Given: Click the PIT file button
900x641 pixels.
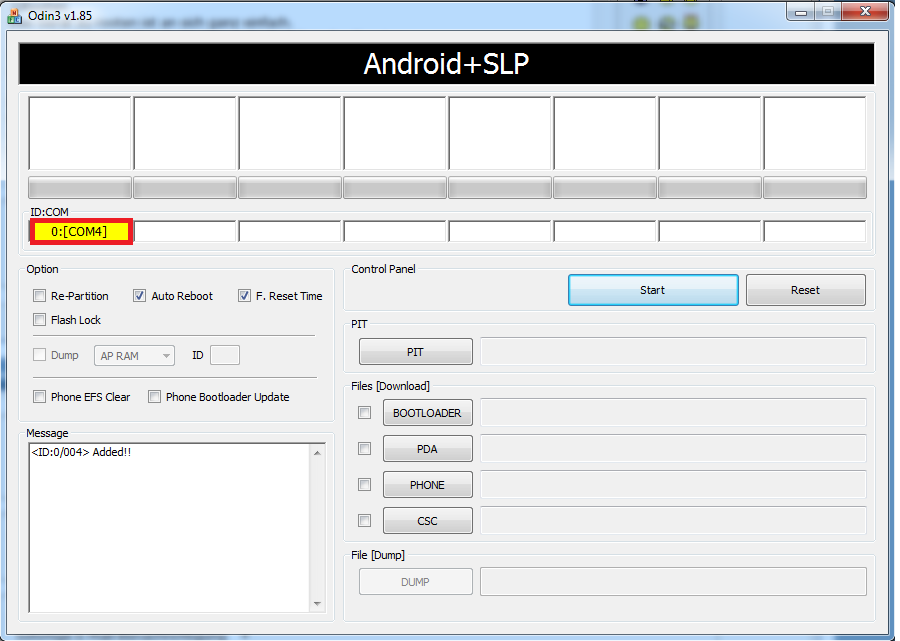Looking at the screenshot, I should point(416,352).
